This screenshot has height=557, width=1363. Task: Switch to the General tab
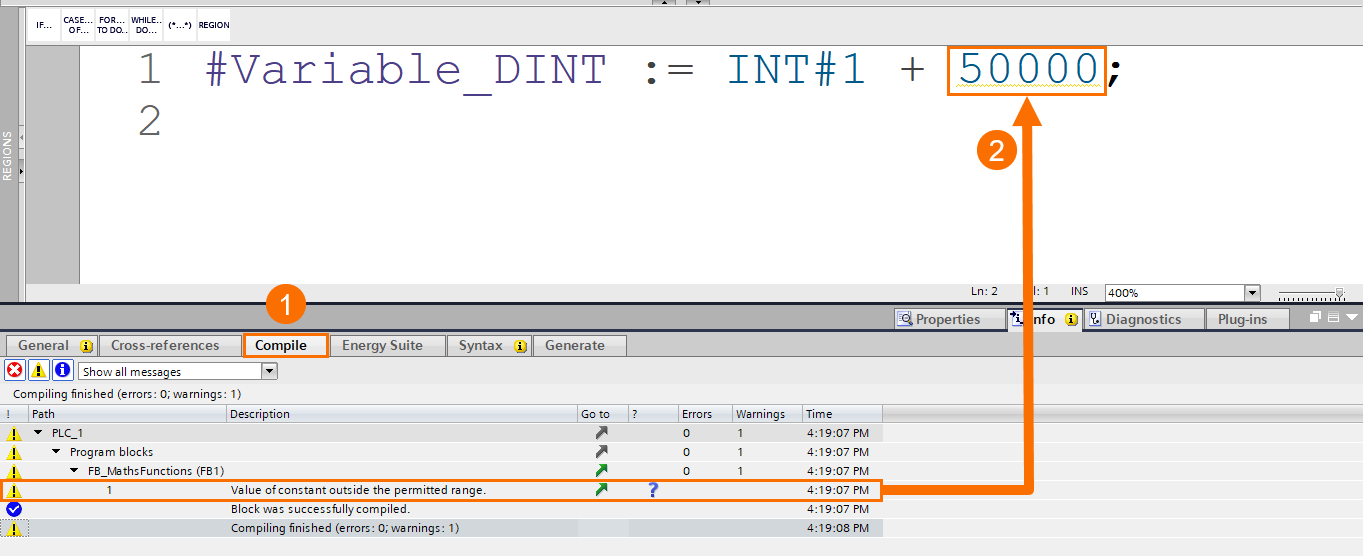point(50,345)
